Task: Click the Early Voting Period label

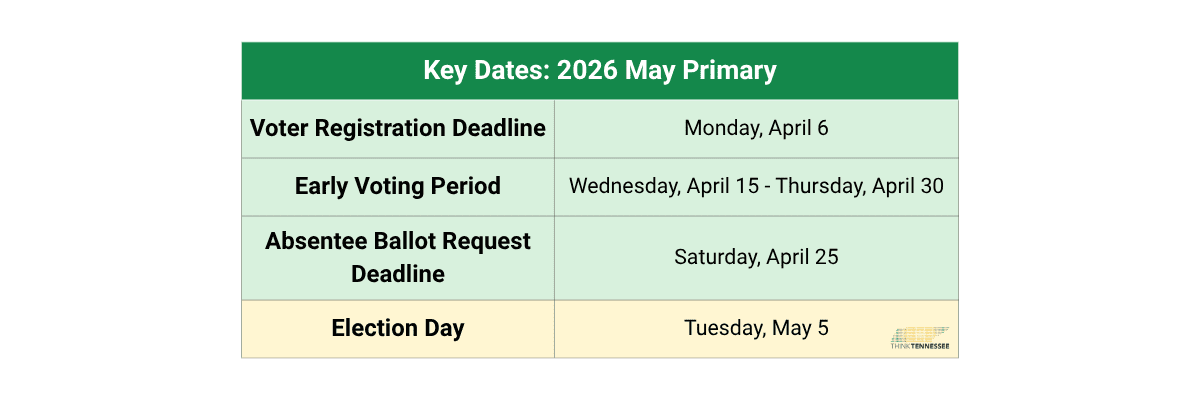Action: click(x=398, y=187)
